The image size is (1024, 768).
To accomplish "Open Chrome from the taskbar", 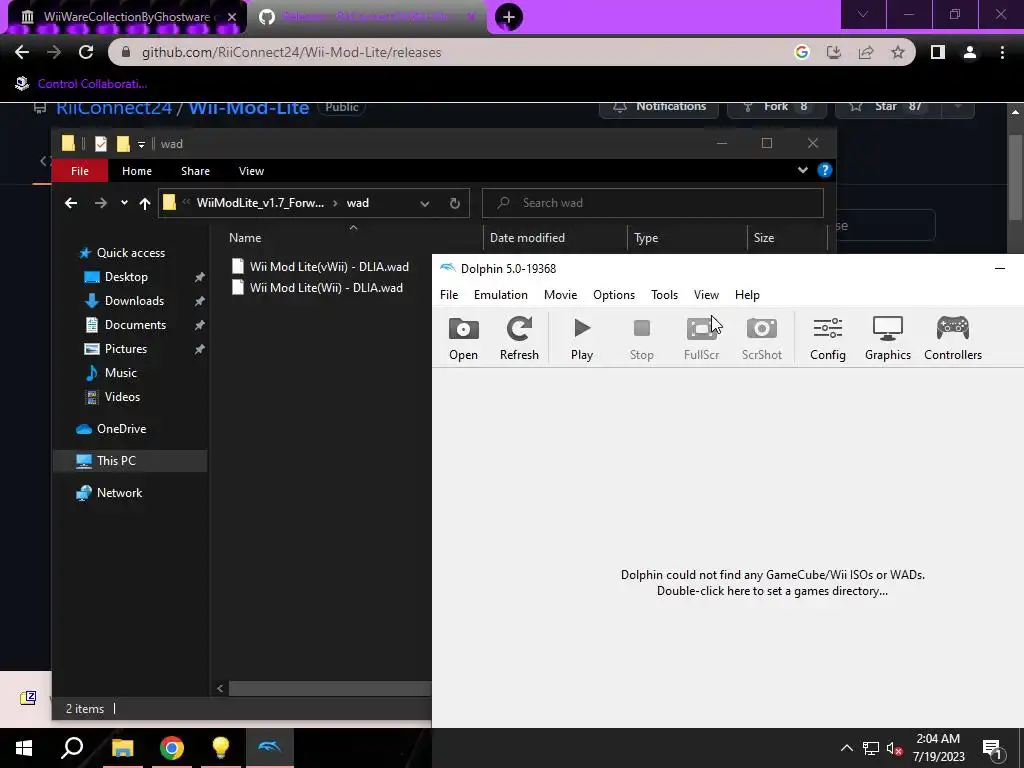I will [172, 748].
